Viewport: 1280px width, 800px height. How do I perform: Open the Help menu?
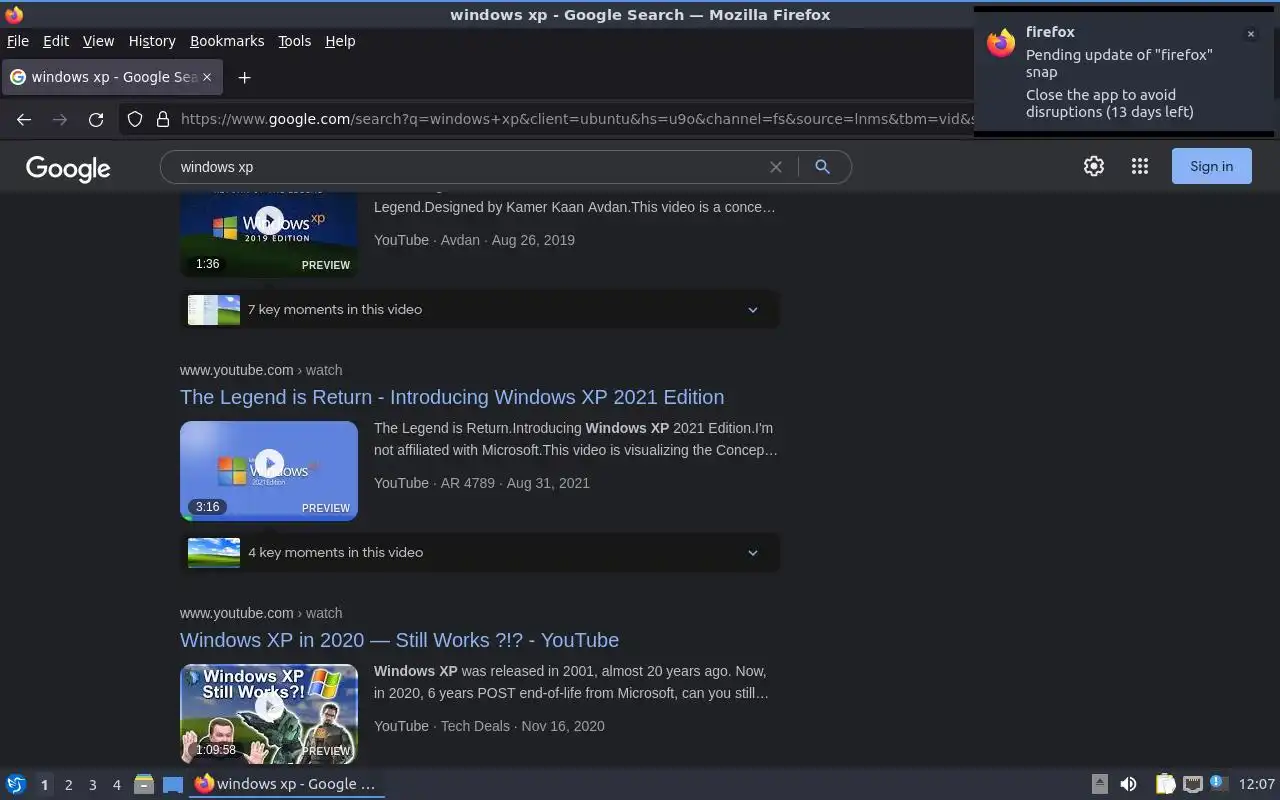tap(340, 41)
